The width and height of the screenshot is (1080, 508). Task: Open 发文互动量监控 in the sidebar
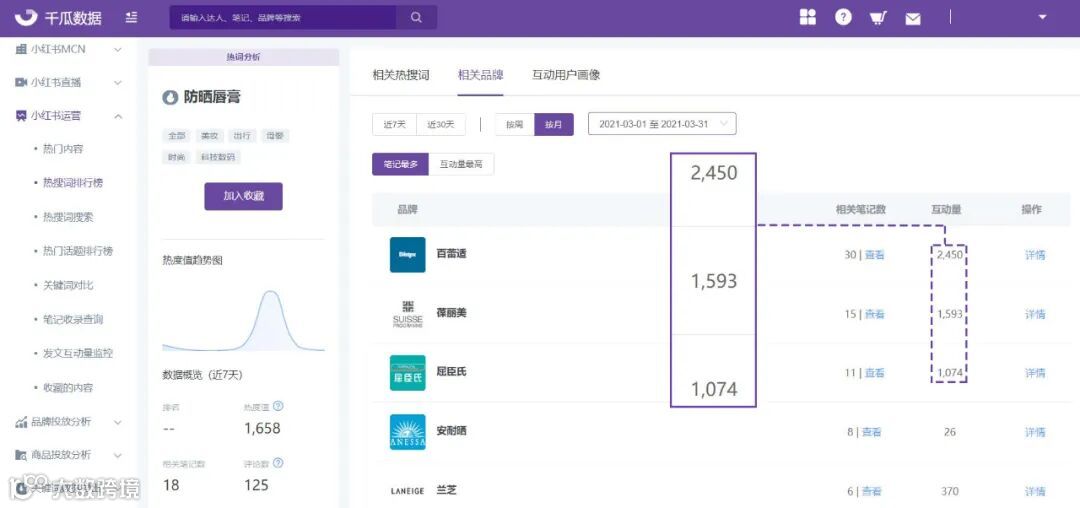78,353
